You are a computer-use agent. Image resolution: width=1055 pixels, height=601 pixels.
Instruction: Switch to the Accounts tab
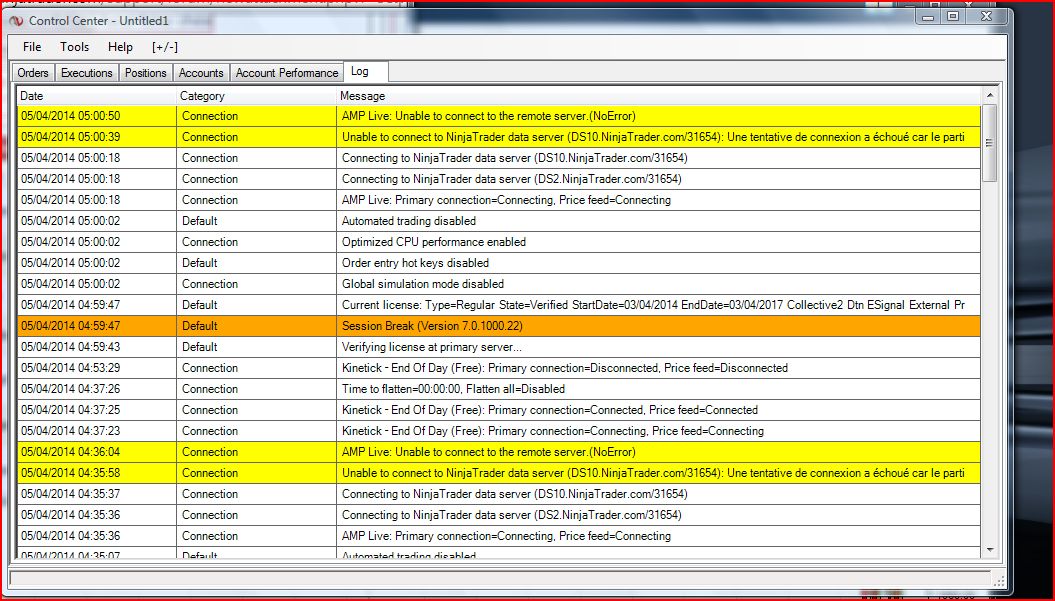(201, 73)
